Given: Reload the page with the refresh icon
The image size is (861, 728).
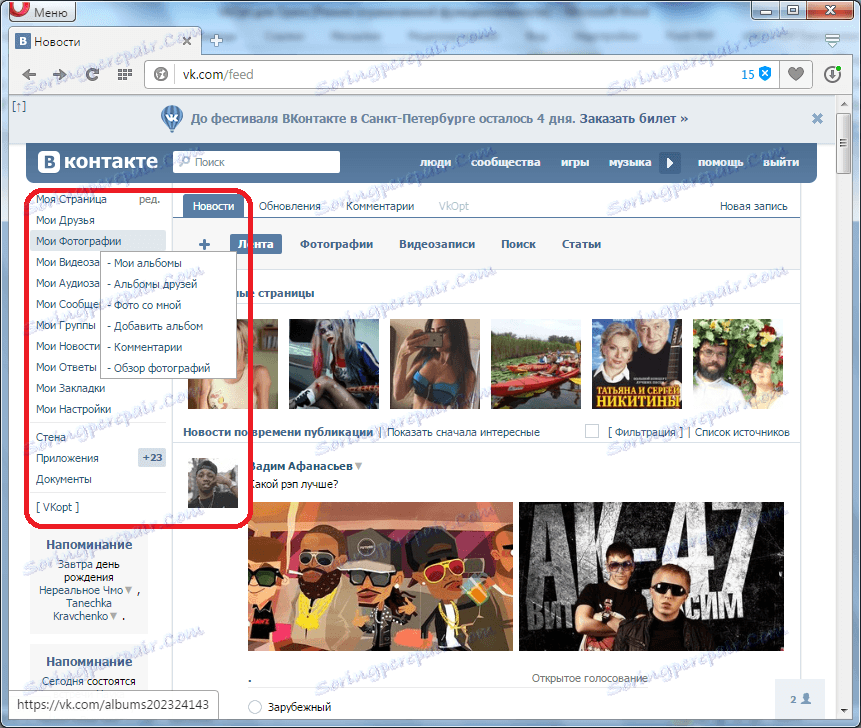Looking at the screenshot, I should (x=92, y=74).
